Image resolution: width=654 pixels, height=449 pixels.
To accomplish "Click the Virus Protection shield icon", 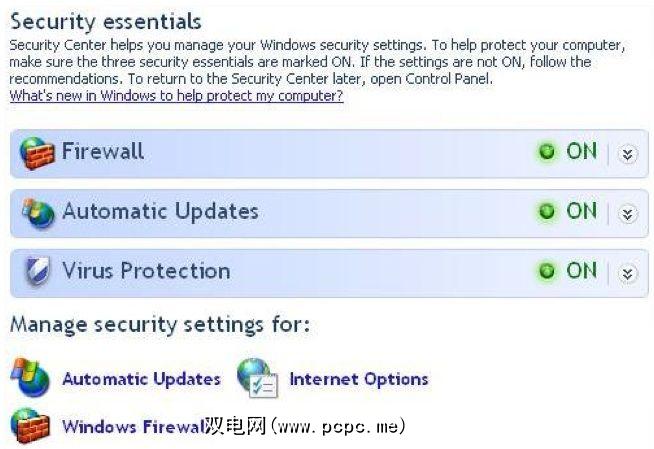I will point(37,273).
